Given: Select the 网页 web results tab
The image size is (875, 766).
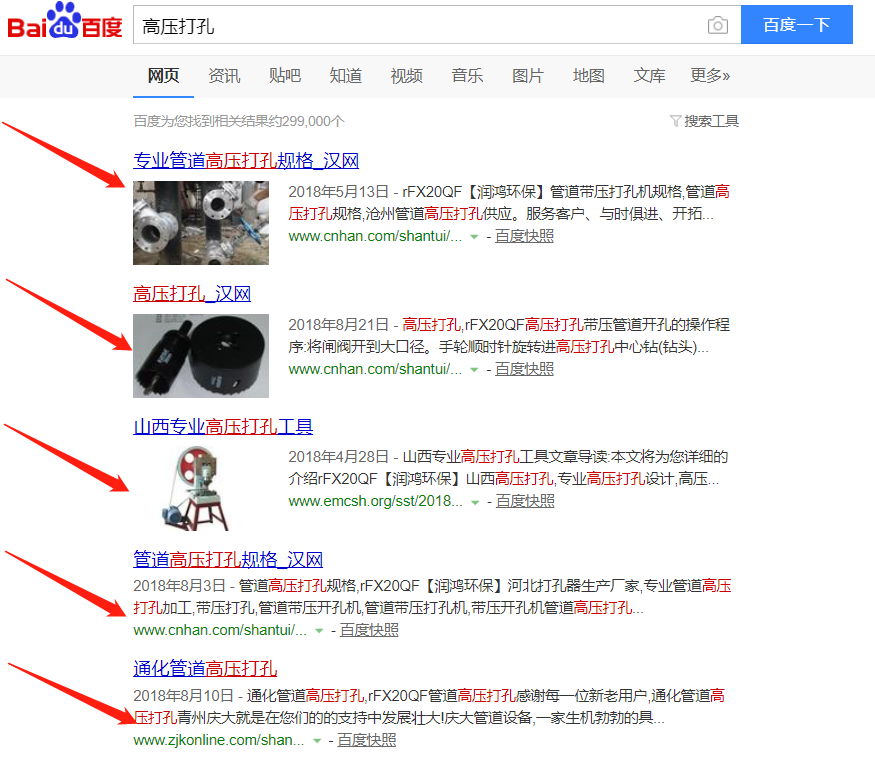Looking at the screenshot, I should click(x=163, y=75).
